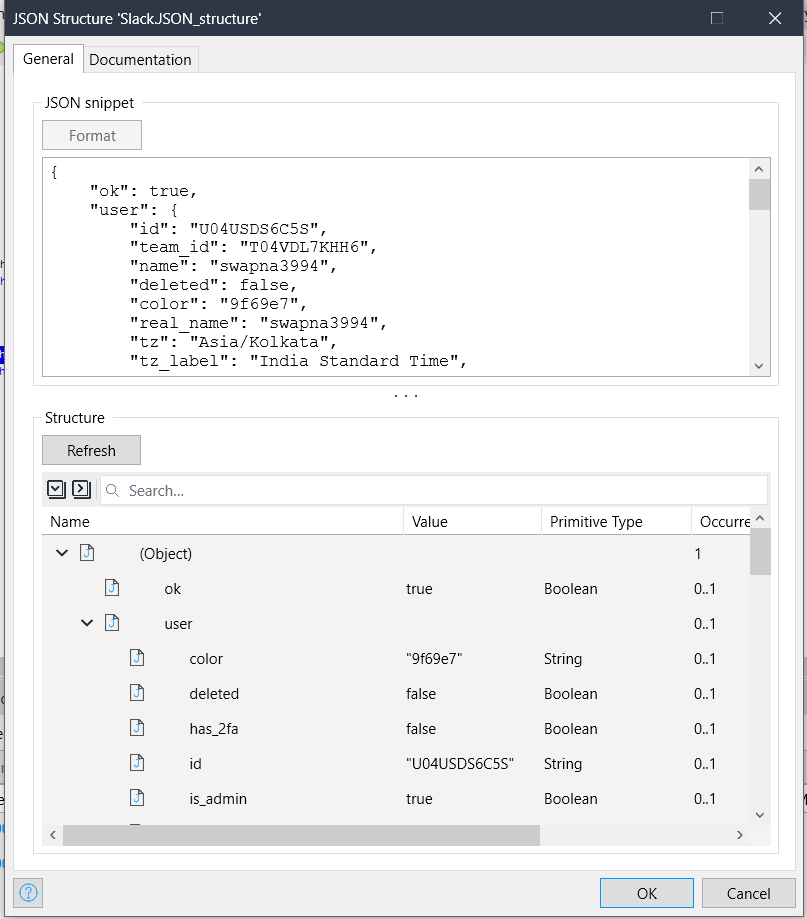Select the color attribute row
The height and width of the screenshot is (919, 807).
[396, 659]
